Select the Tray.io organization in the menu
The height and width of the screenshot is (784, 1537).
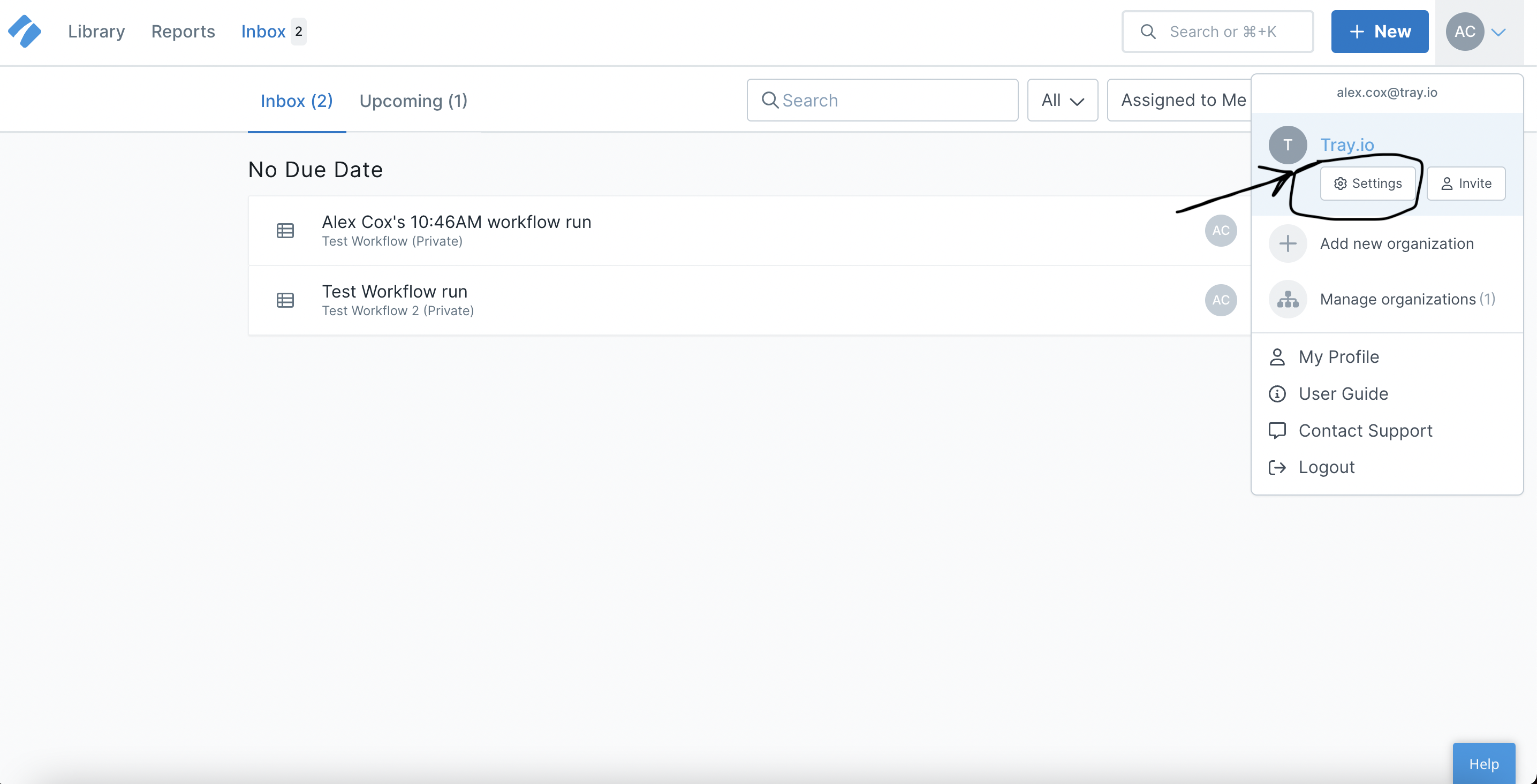1347,144
